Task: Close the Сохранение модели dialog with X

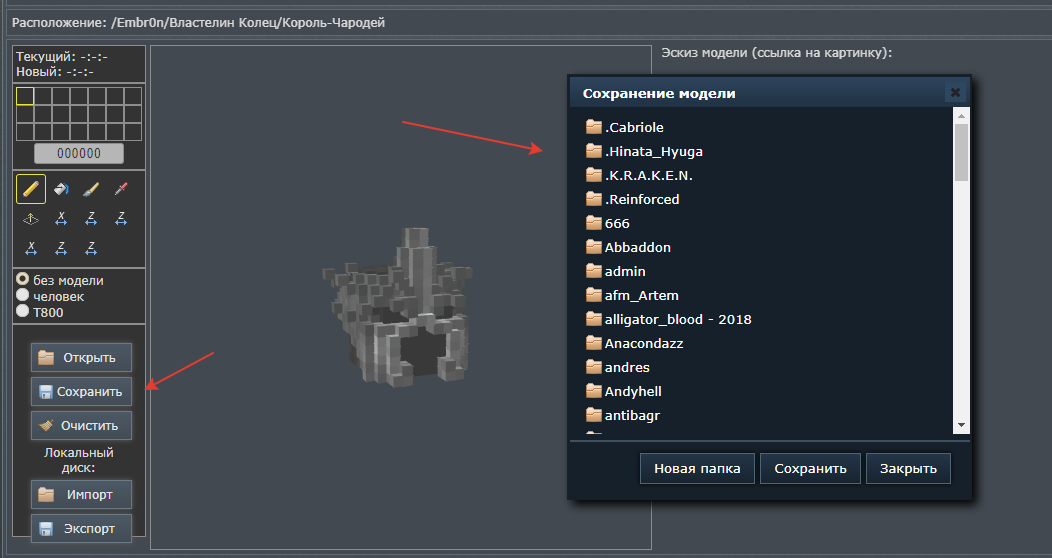Action: 955,93
